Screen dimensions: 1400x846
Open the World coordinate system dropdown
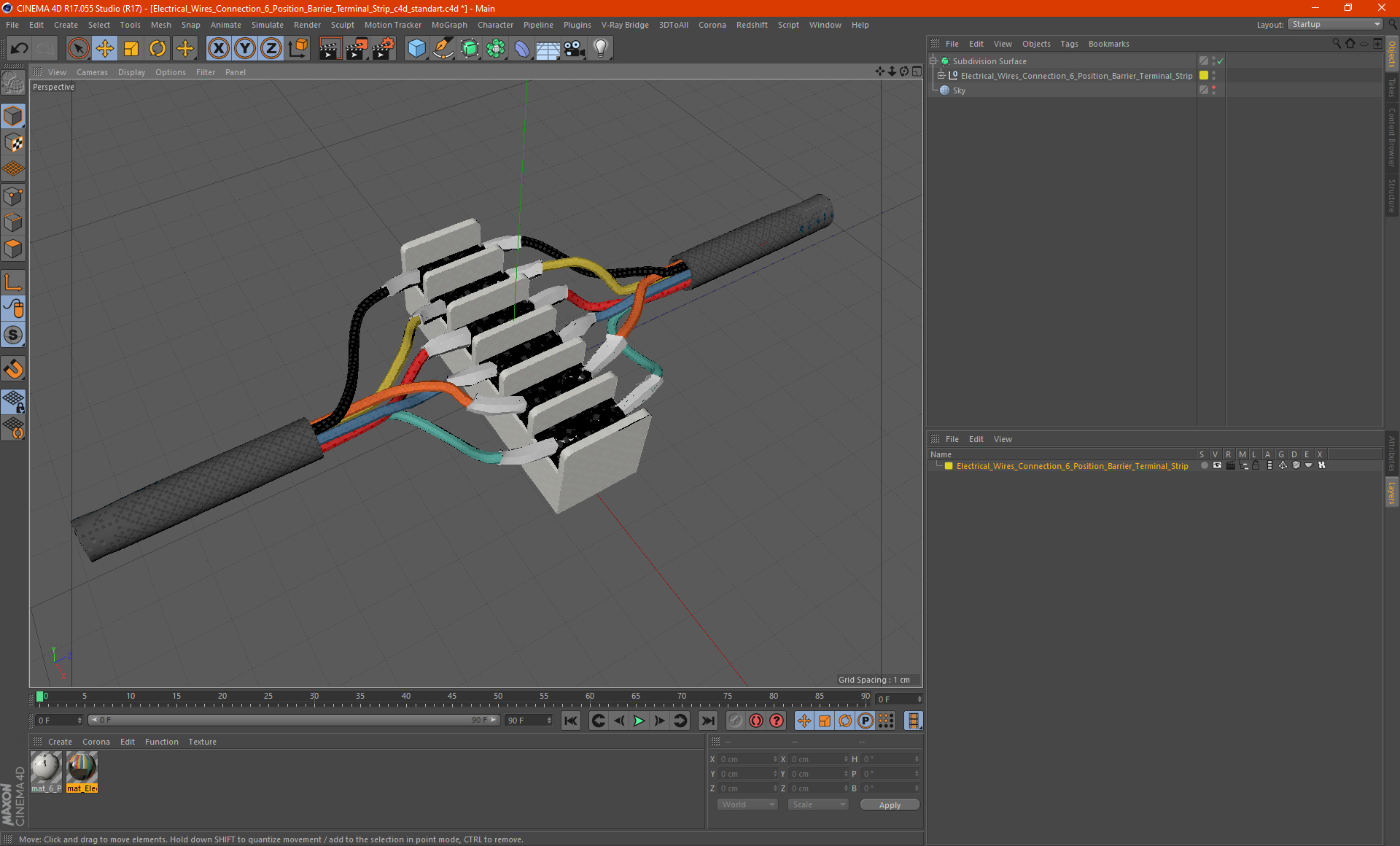point(747,804)
